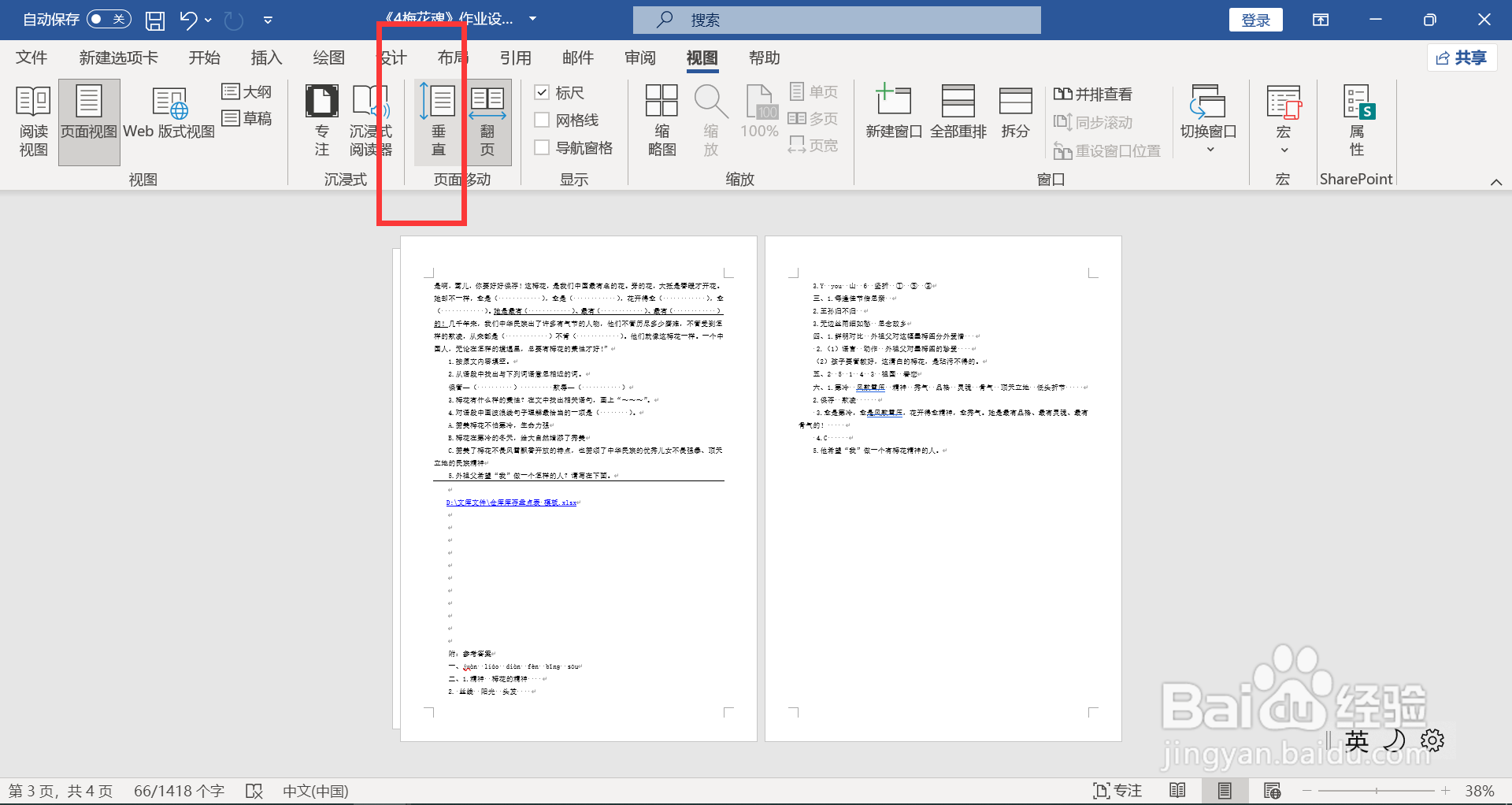Open the document hyperlink to 存盘点表 file
Viewport: 1512px width, 805px height.
click(x=512, y=502)
